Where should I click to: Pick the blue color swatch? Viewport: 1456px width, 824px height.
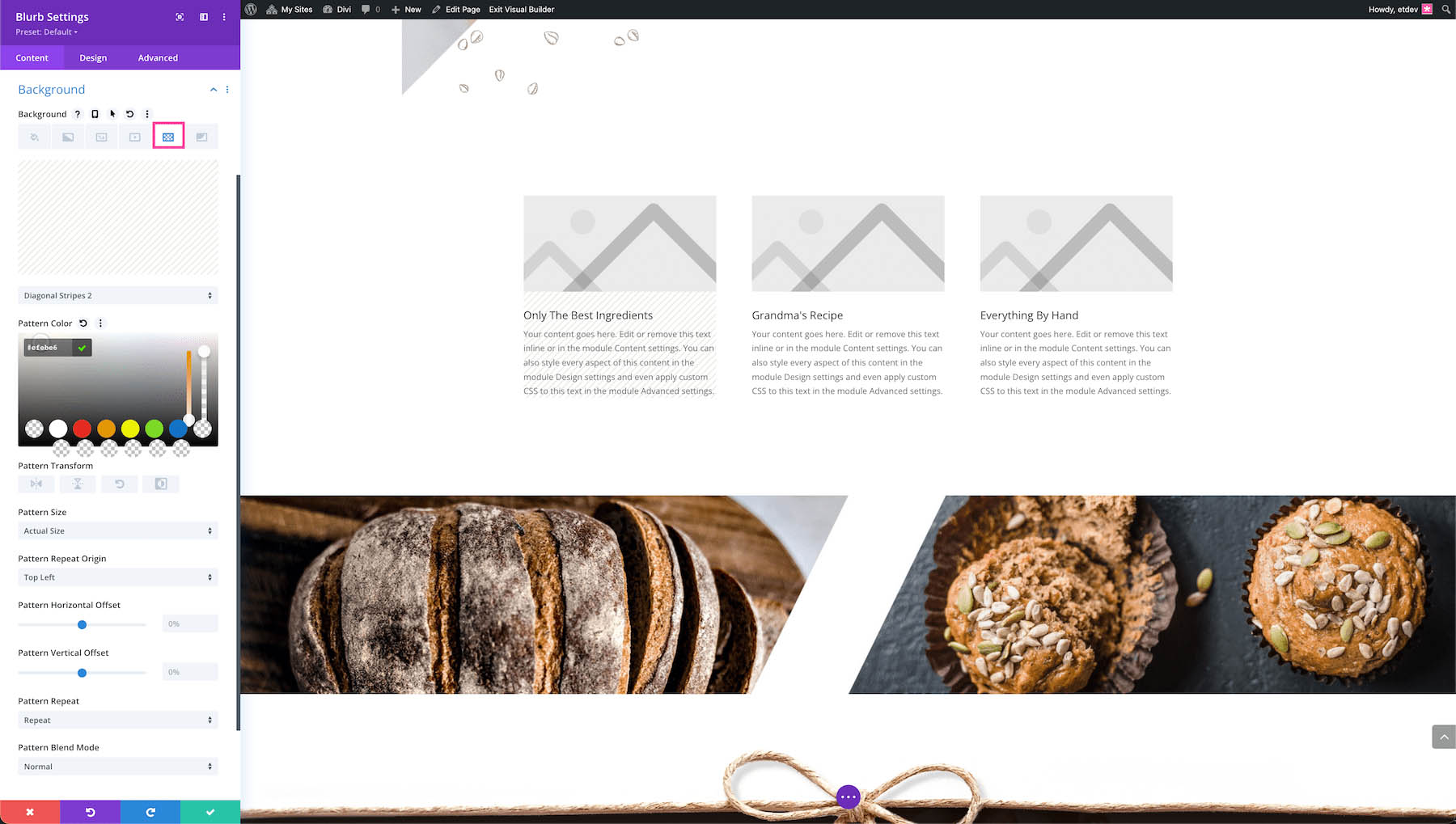click(x=178, y=429)
